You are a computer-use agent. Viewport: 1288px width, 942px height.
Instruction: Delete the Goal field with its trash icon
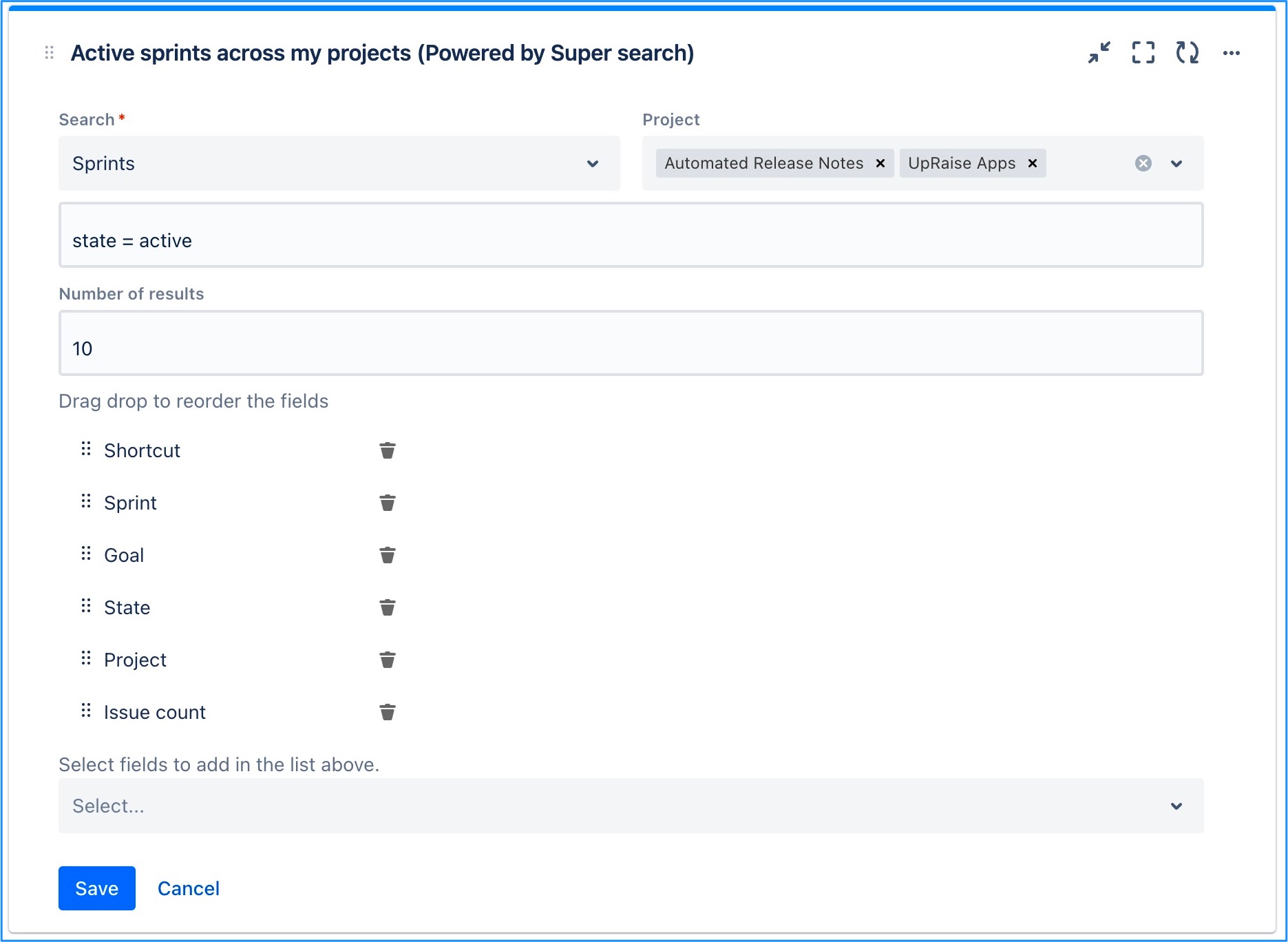pyautogui.click(x=388, y=555)
